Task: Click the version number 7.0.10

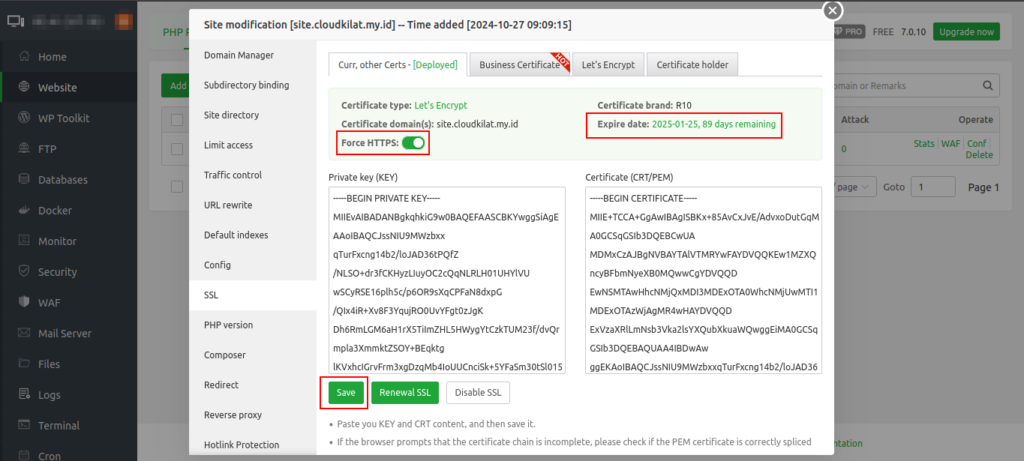Action: point(913,31)
